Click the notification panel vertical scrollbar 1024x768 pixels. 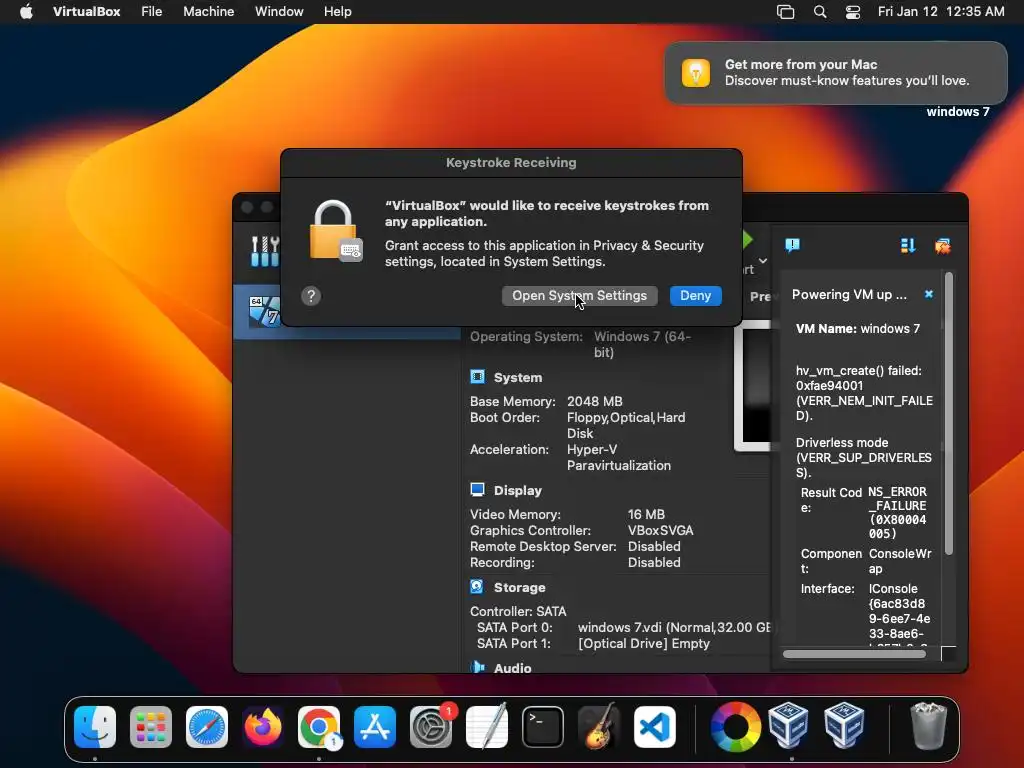coord(949,415)
